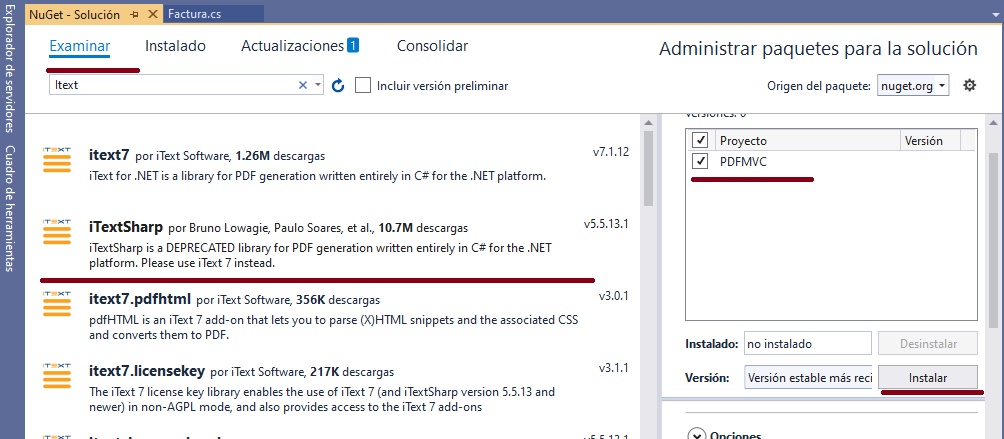
Task: Open the Actualizaciones tab
Action: pyautogui.click(x=293, y=46)
